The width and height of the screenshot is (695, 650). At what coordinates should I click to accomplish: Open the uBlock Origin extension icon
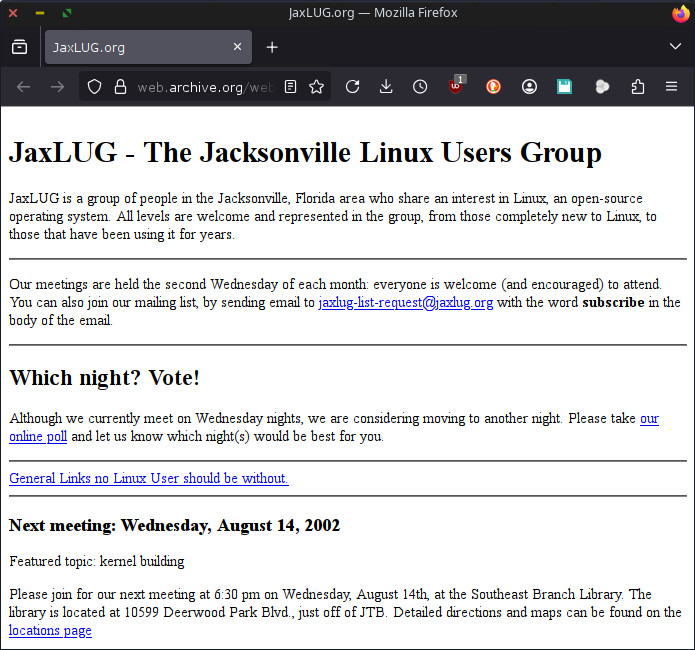tap(457, 85)
